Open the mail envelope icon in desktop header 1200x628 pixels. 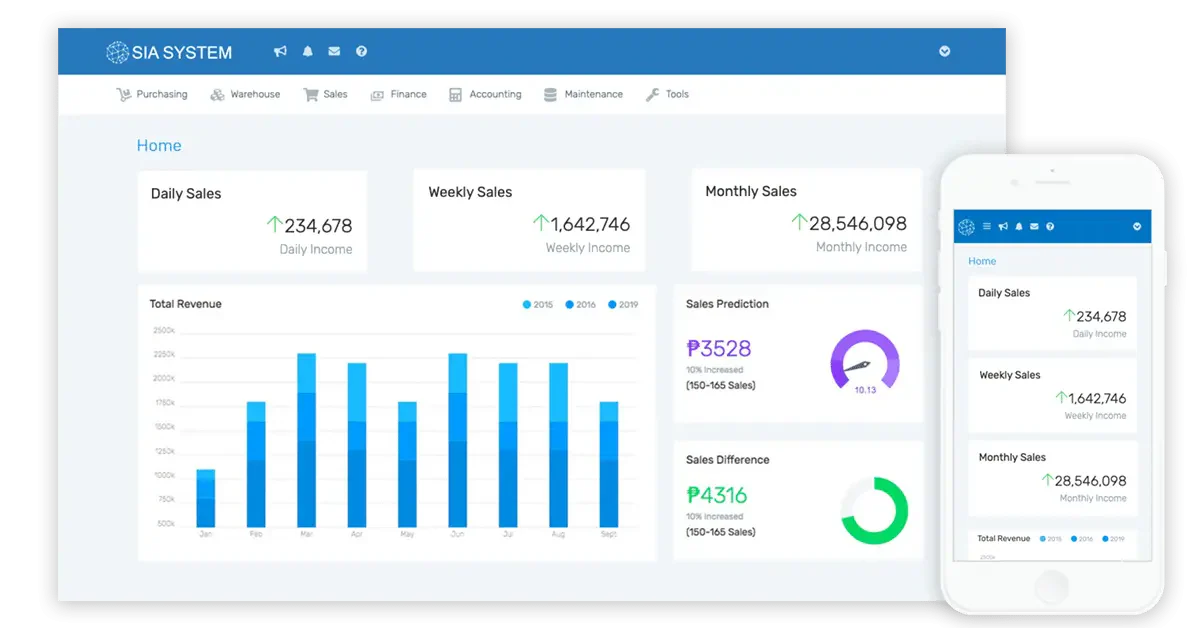point(334,51)
